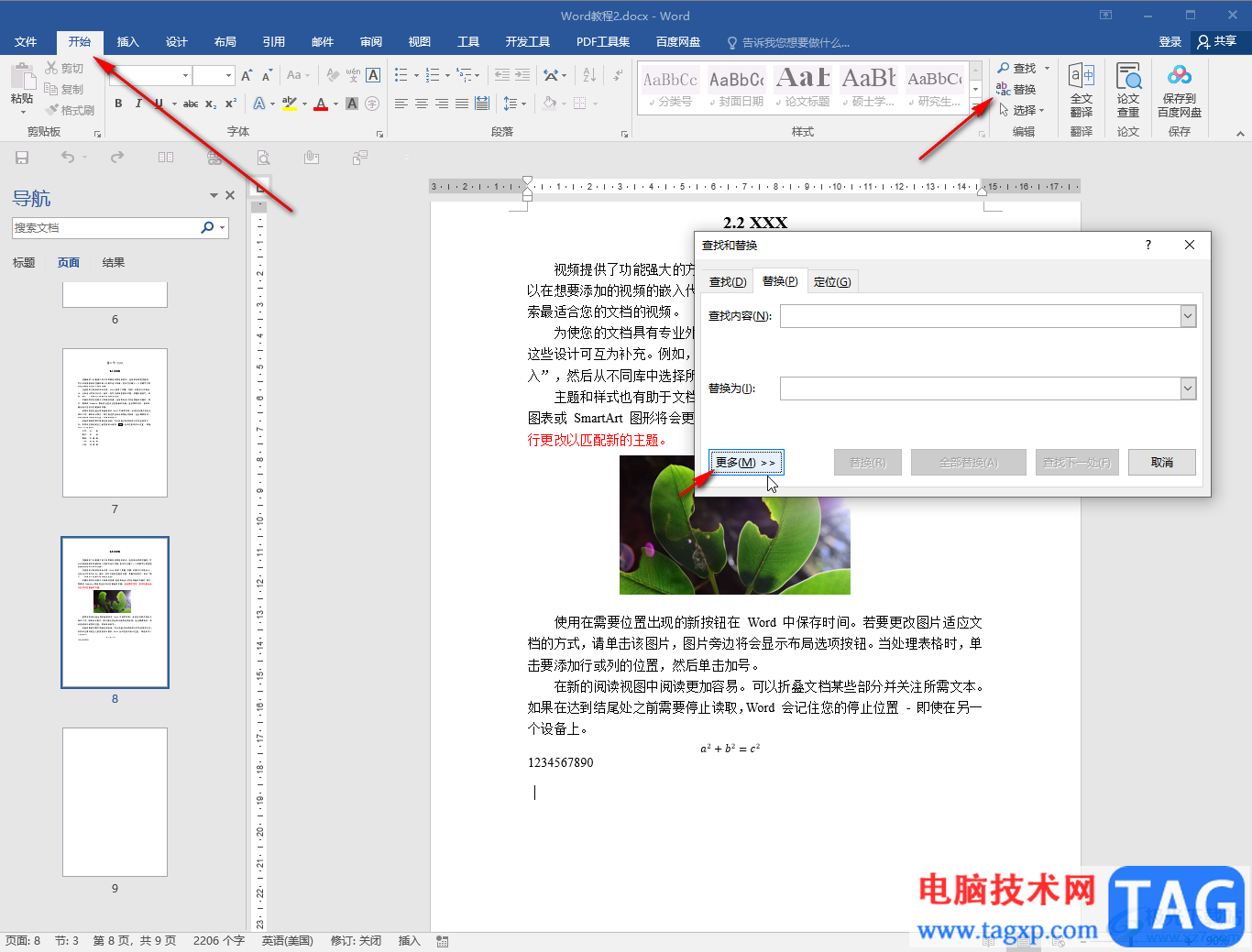Click the paragraph shading paint bucket
1252x952 pixels.
[x=549, y=104]
